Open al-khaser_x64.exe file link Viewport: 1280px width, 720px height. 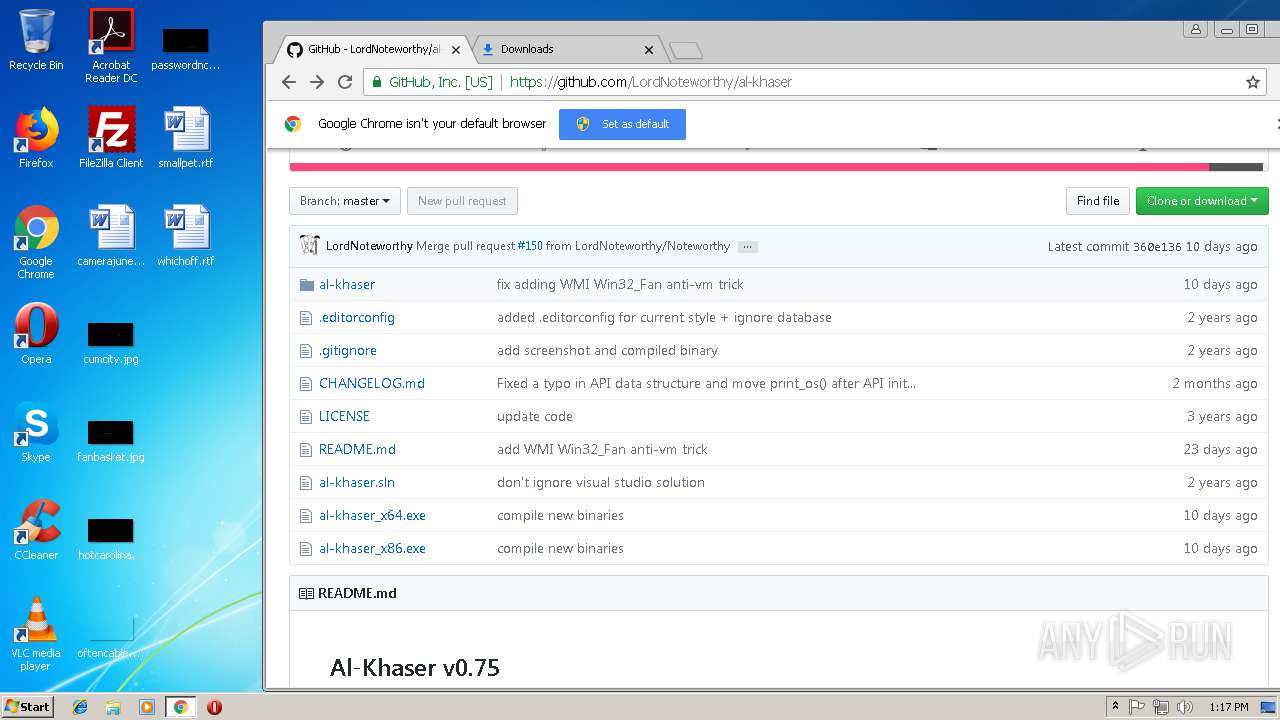(x=372, y=515)
